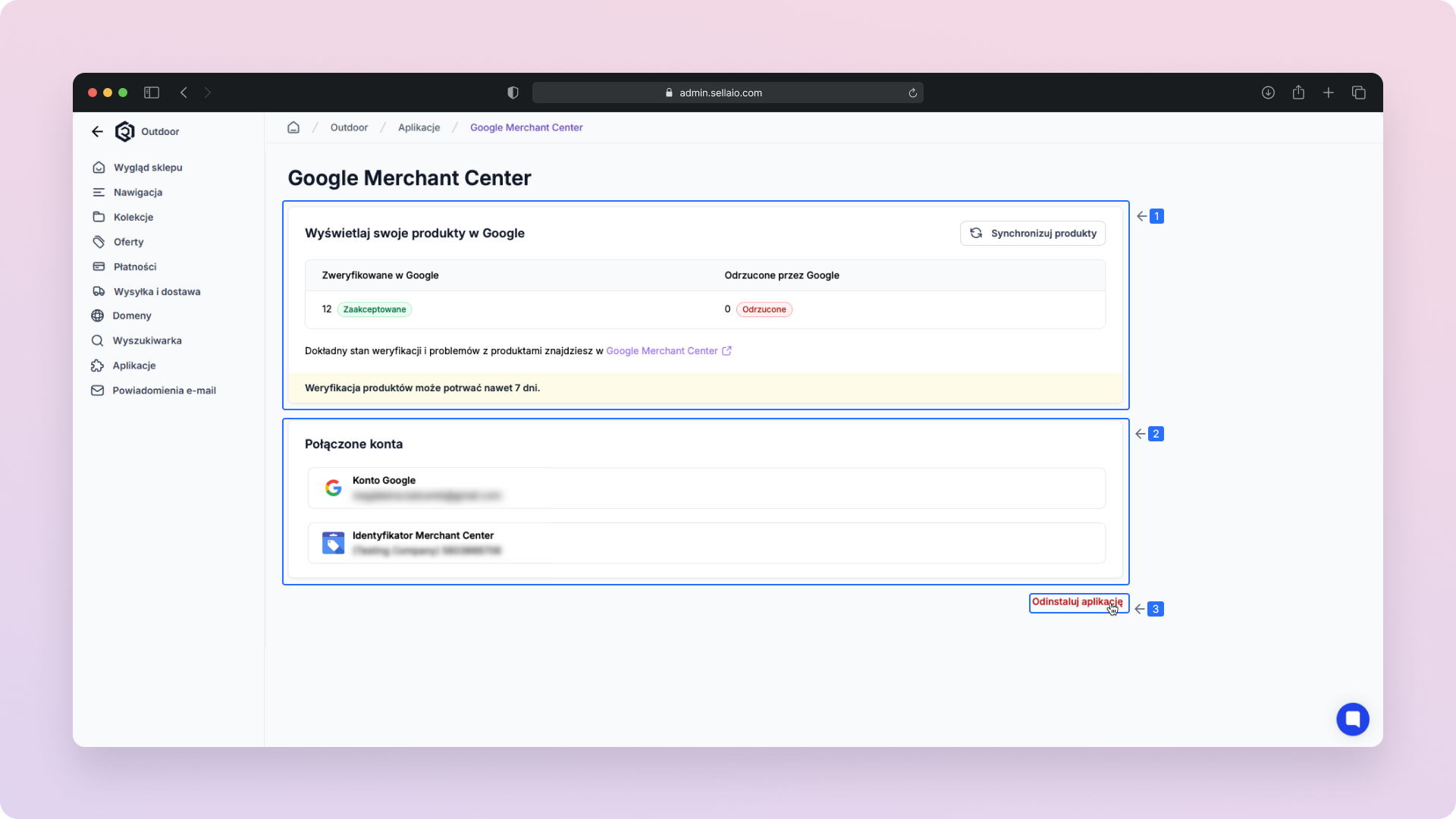Click Odinstaluj aplikację link

point(1077,602)
